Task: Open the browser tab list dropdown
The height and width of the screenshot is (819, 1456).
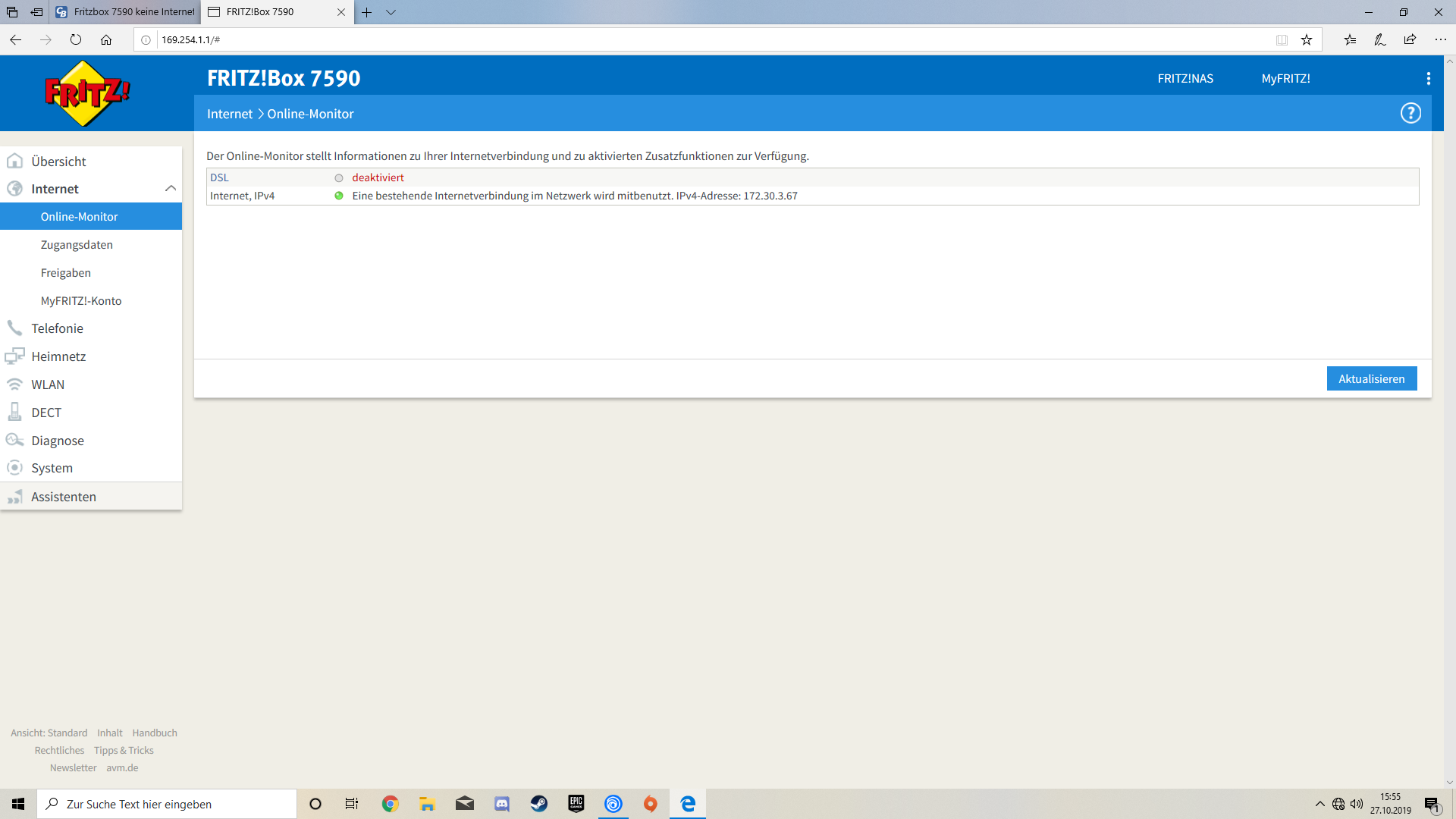Action: click(x=391, y=12)
